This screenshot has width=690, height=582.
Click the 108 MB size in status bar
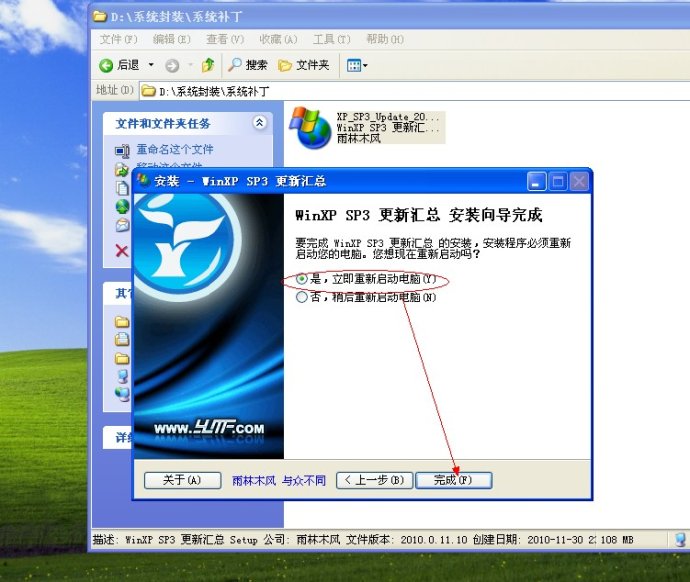coord(617,540)
